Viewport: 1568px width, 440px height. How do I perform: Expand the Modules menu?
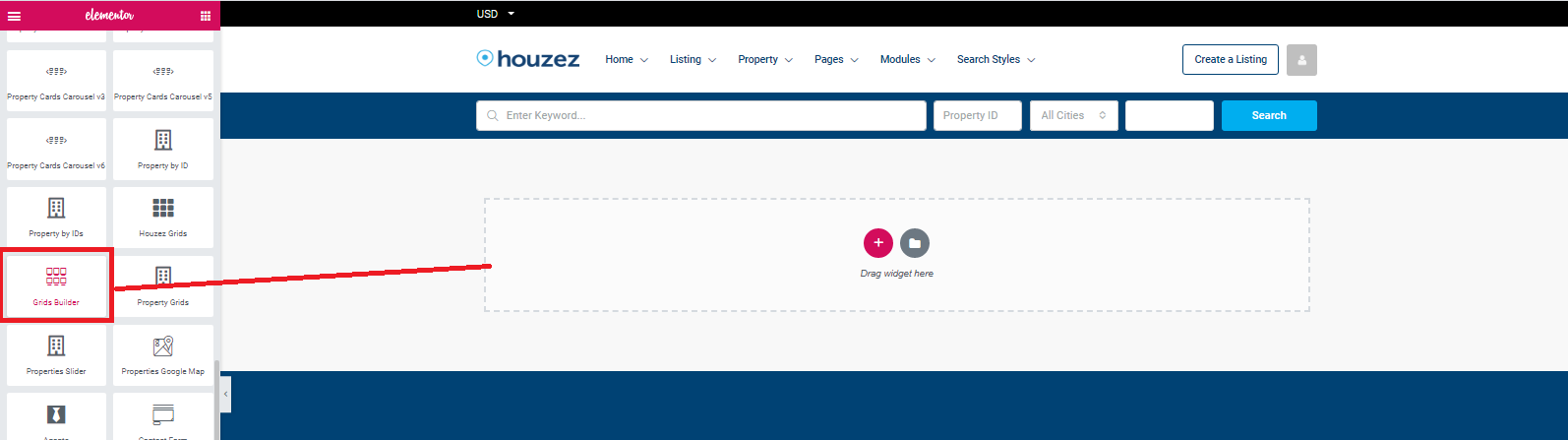coord(908,59)
